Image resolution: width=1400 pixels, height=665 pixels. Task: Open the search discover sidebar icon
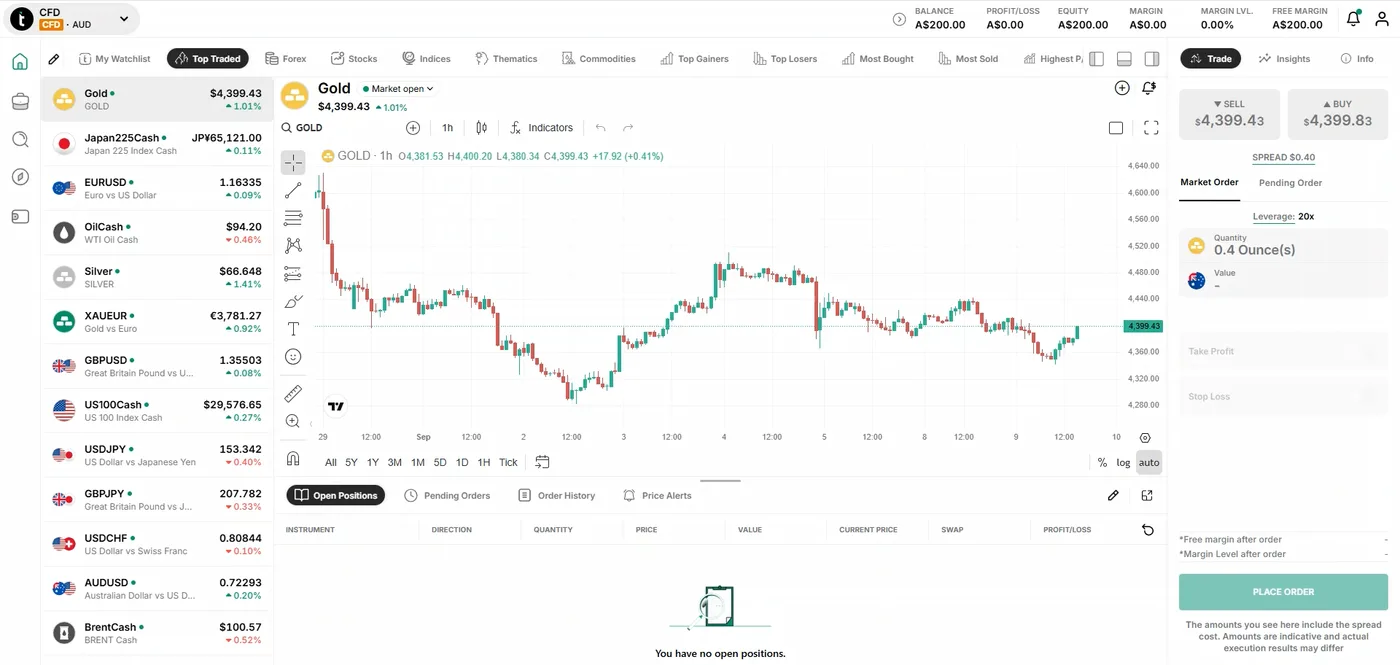click(x=20, y=139)
